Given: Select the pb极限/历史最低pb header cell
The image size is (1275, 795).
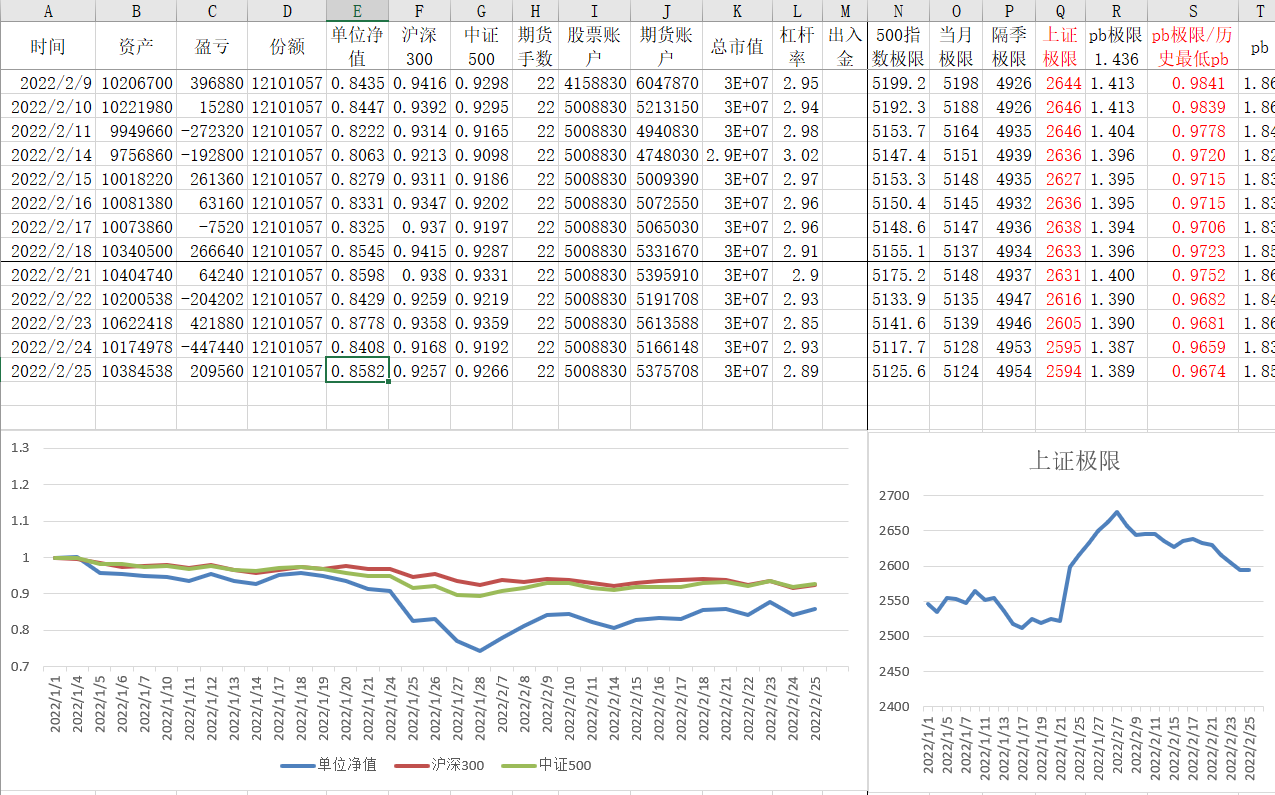Looking at the screenshot, I should pos(1193,46).
